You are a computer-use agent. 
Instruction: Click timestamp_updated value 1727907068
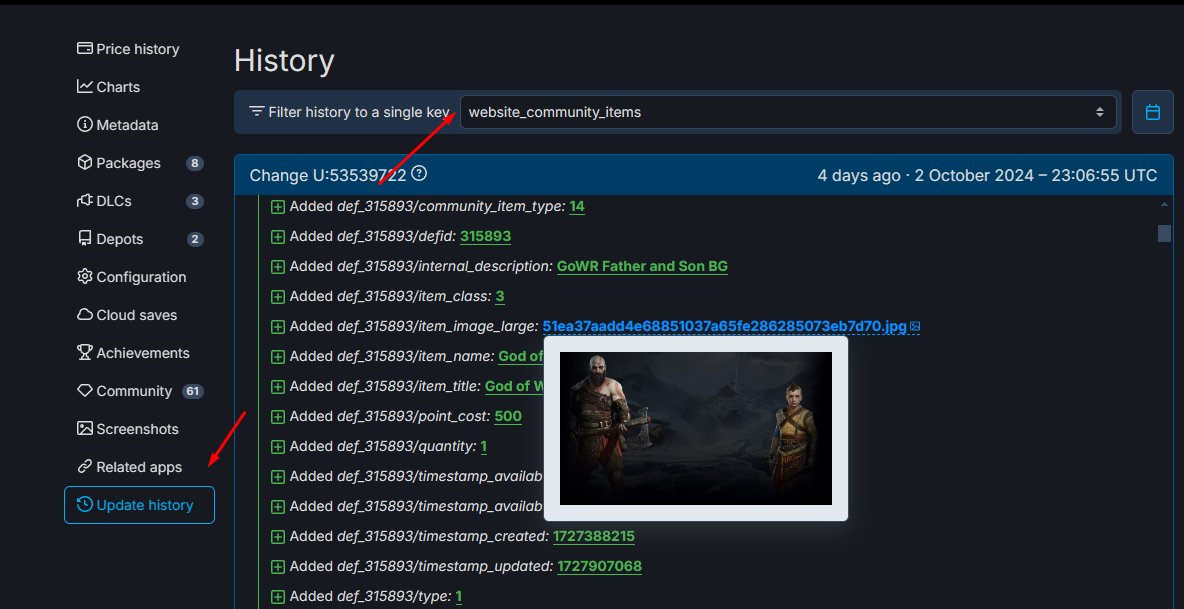(x=600, y=567)
